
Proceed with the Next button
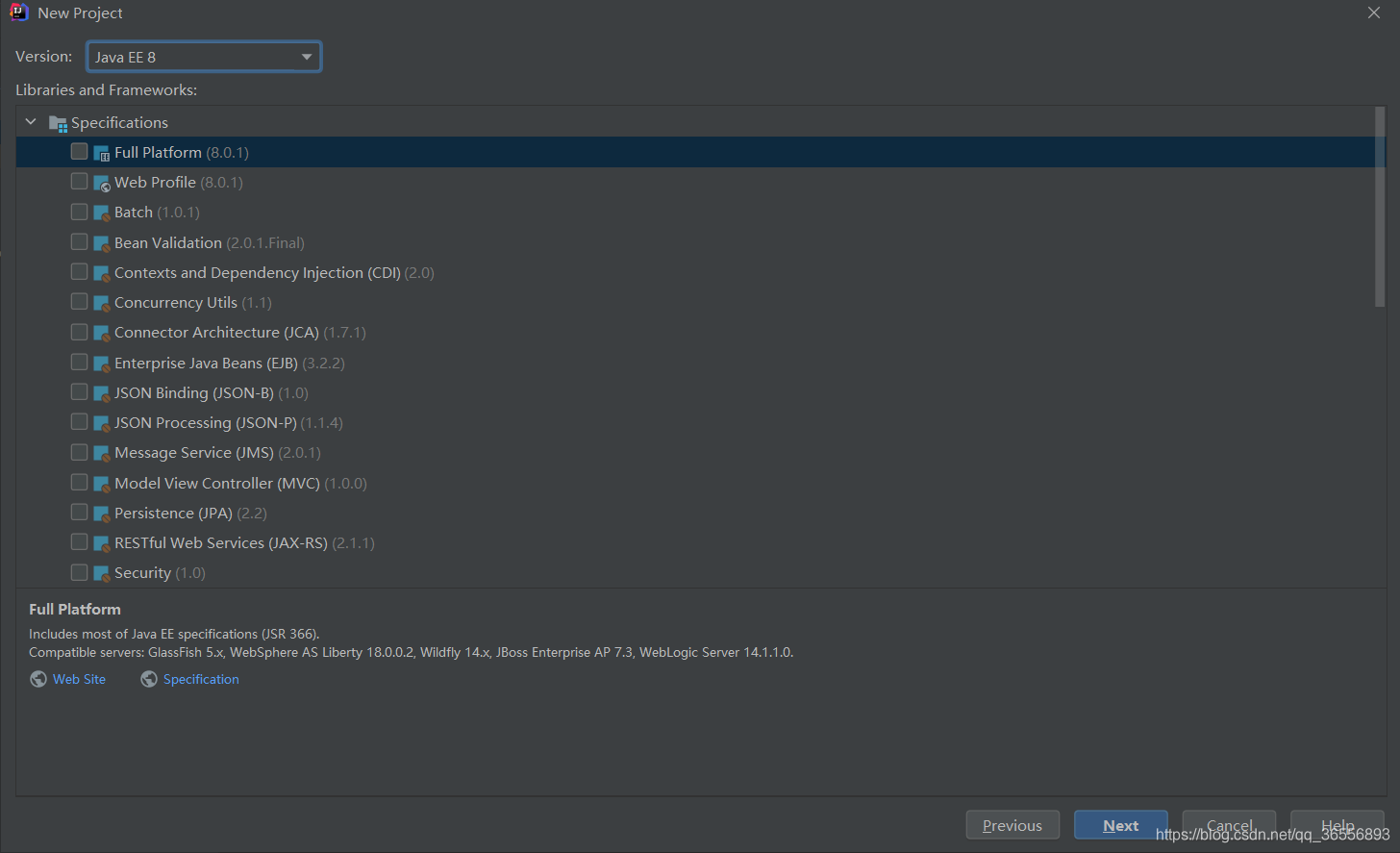1121,825
